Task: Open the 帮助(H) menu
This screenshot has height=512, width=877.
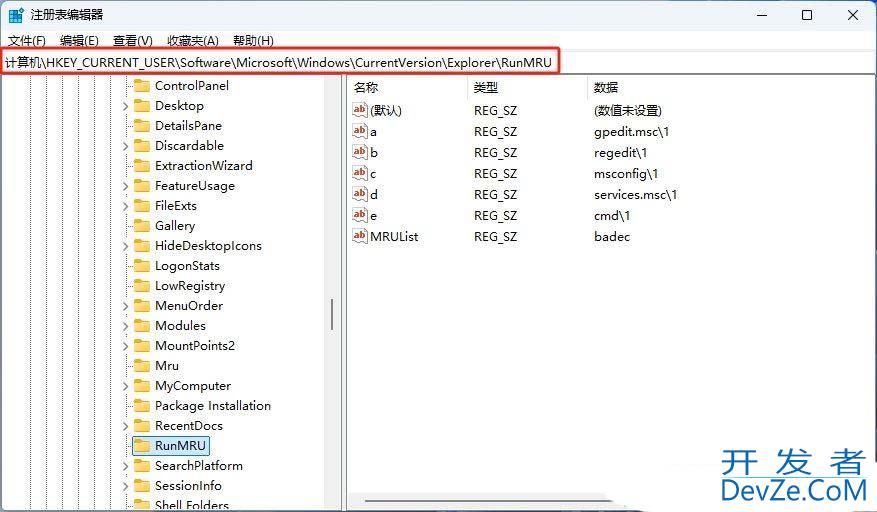Action: point(253,40)
